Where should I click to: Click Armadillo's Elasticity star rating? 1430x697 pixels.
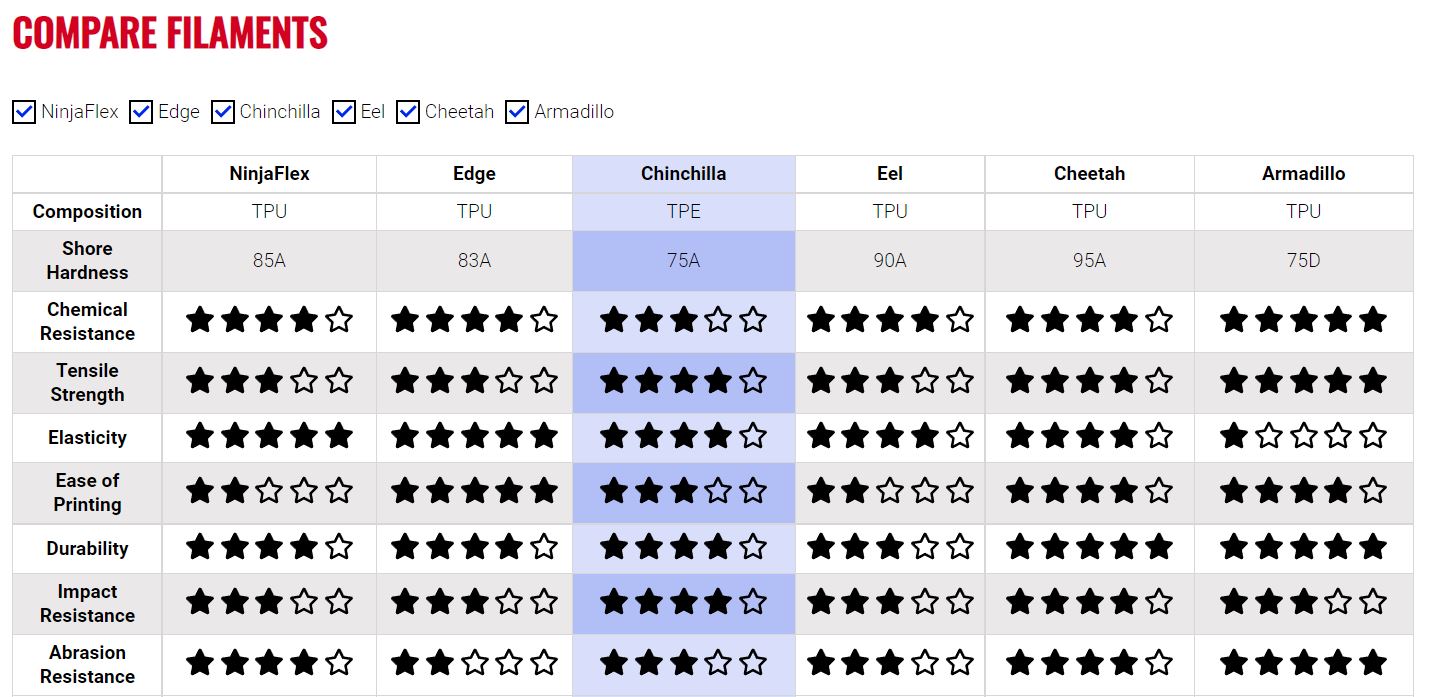click(x=1303, y=436)
